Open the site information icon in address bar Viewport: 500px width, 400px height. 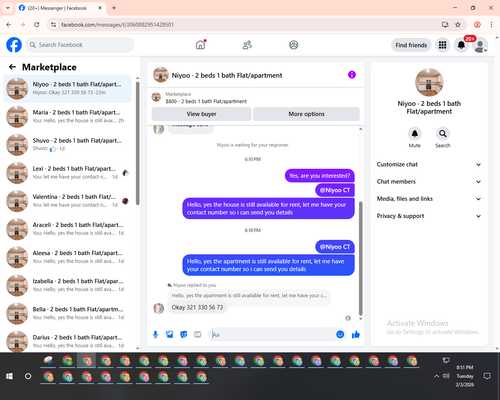[x=54, y=25]
